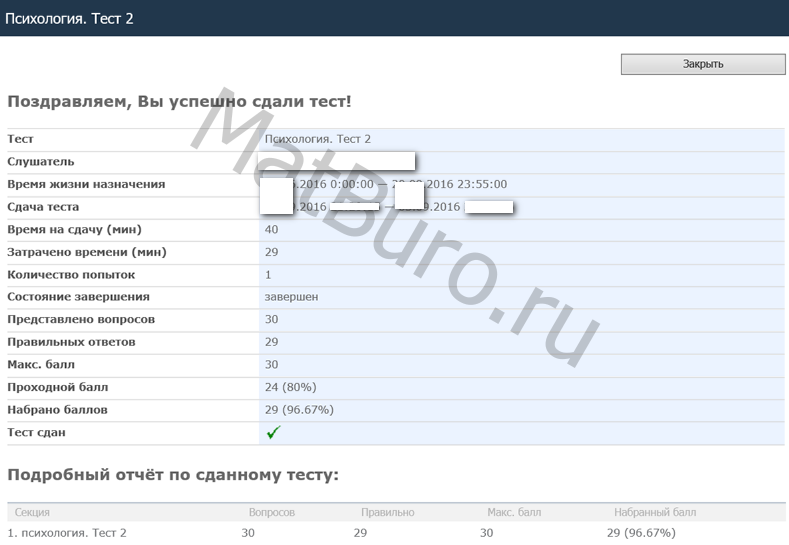
Task: Click the Закрыть button
Action: pyautogui.click(x=703, y=64)
